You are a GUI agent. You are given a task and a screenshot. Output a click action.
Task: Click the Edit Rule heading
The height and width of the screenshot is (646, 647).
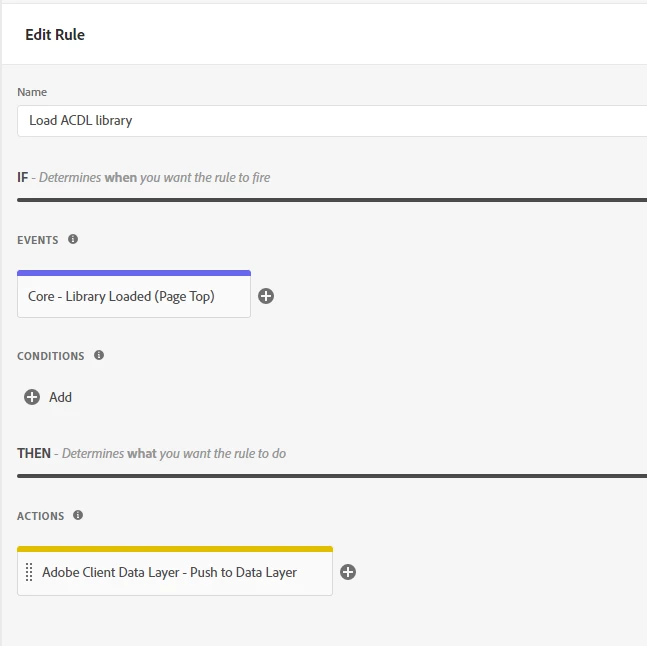coord(55,35)
